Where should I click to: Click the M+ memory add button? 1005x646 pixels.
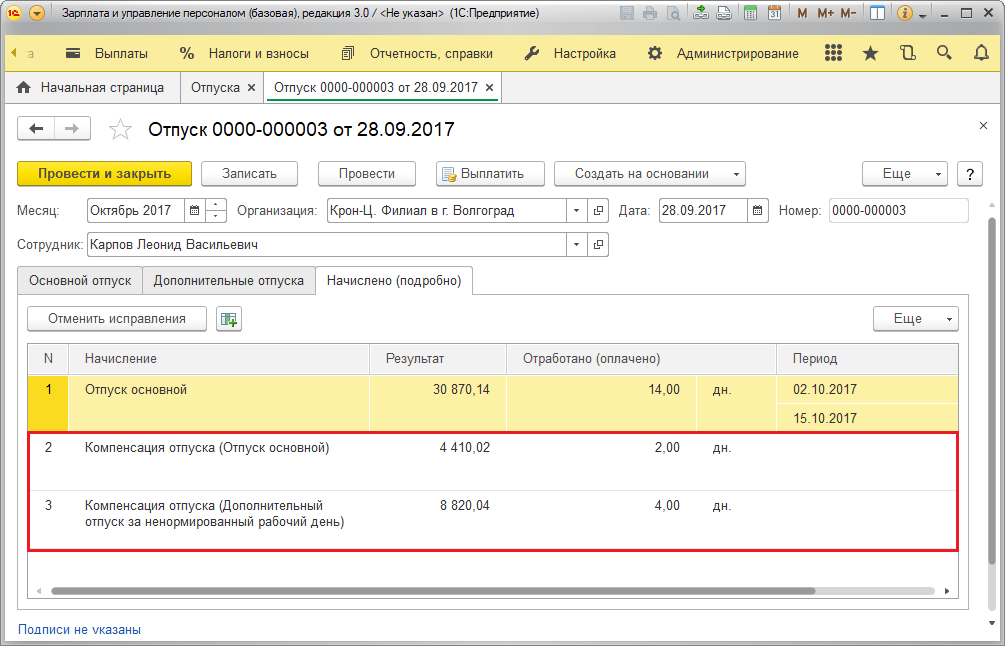tap(825, 13)
